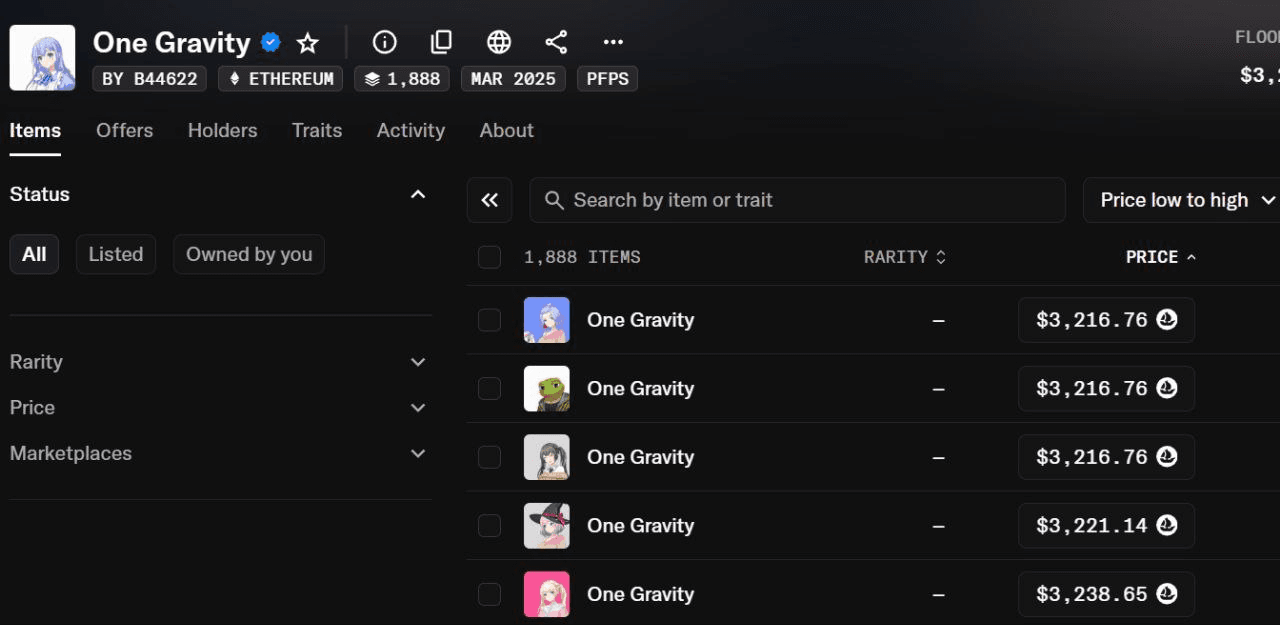Tick the select-all checkbox beside 1,888 ITEMS

(489, 257)
